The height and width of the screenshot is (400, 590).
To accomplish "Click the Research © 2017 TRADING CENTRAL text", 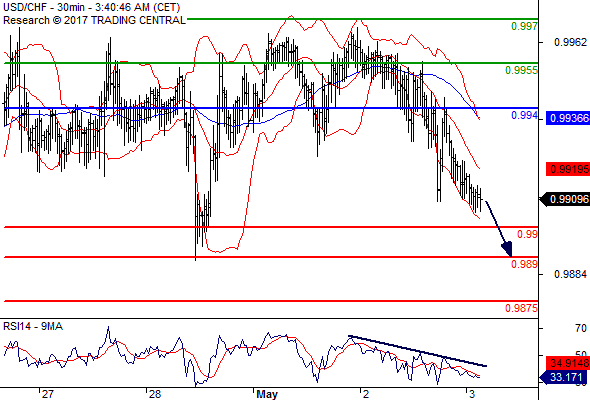I will tap(94, 20).
